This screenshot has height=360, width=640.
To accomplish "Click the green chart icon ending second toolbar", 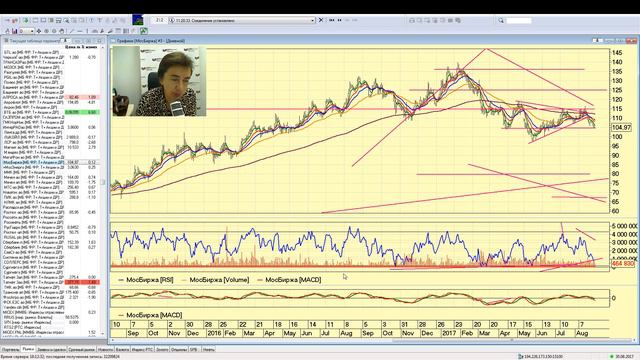I will (x=144, y=31).
